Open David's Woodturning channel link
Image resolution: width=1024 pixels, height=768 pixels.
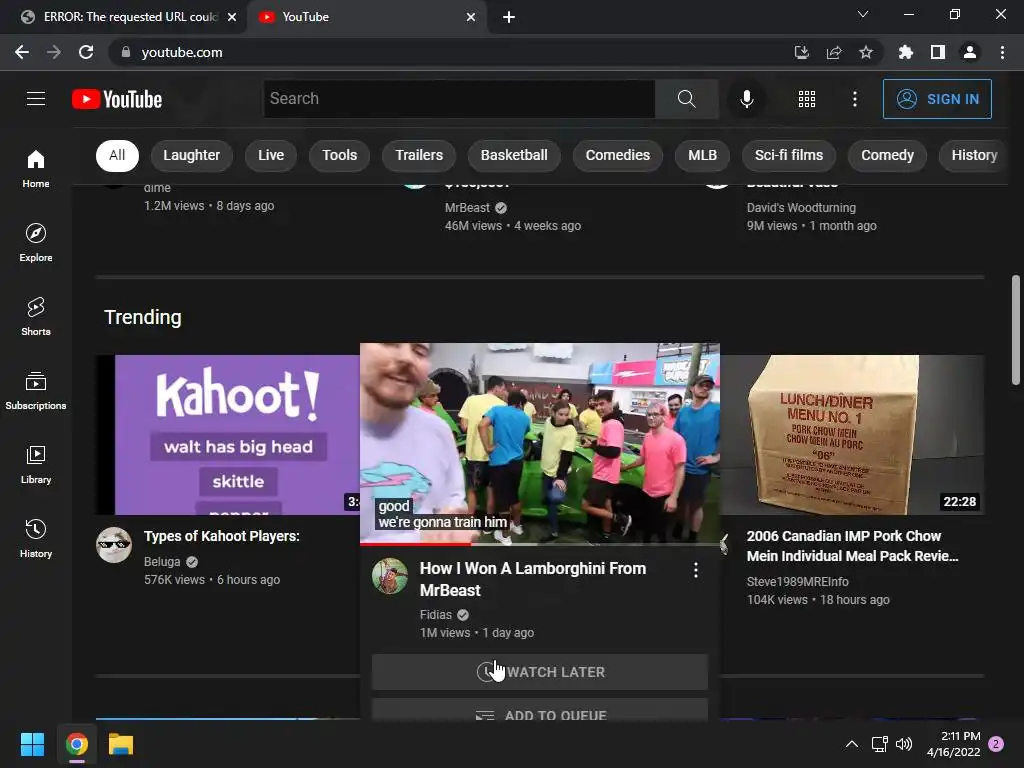[801, 208]
